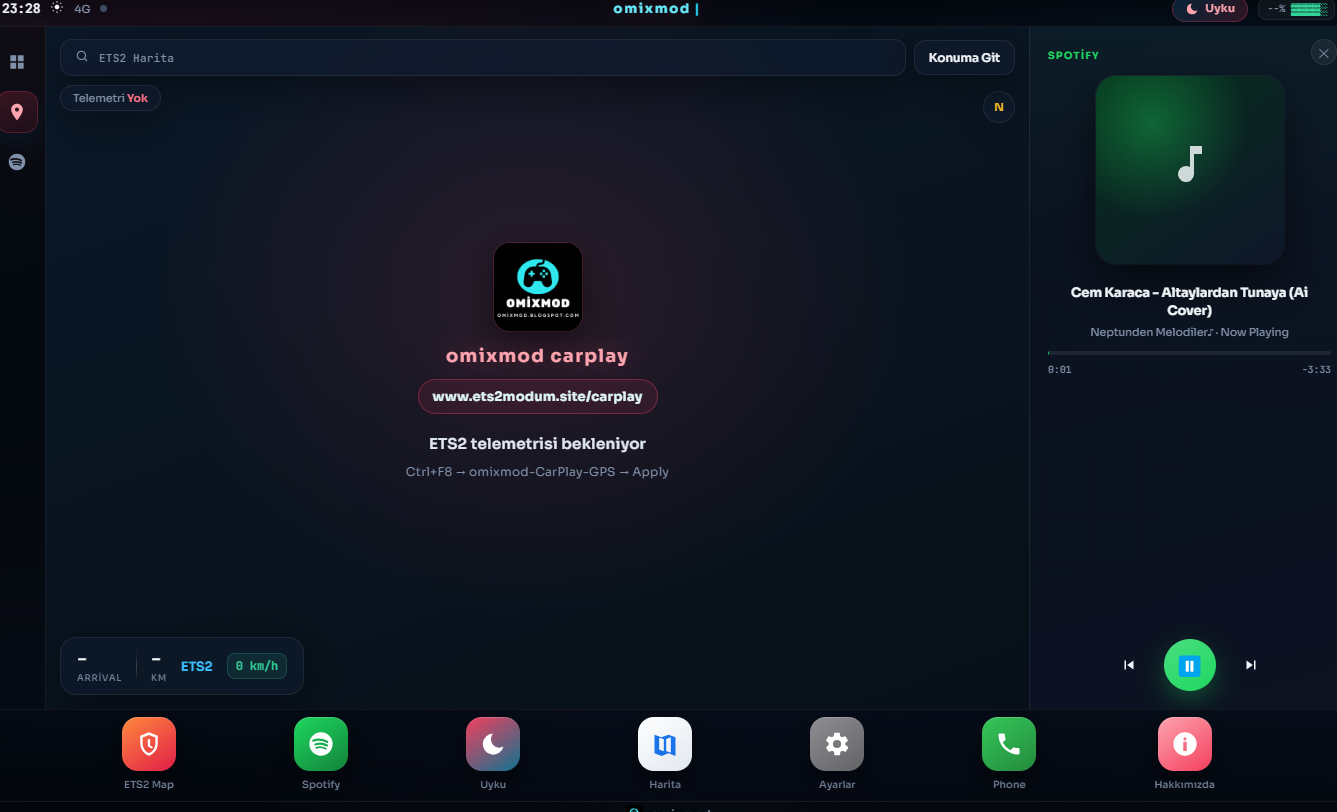Click the north compass indicator
Screen dimensions: 1337x812
tap(999, 107)
